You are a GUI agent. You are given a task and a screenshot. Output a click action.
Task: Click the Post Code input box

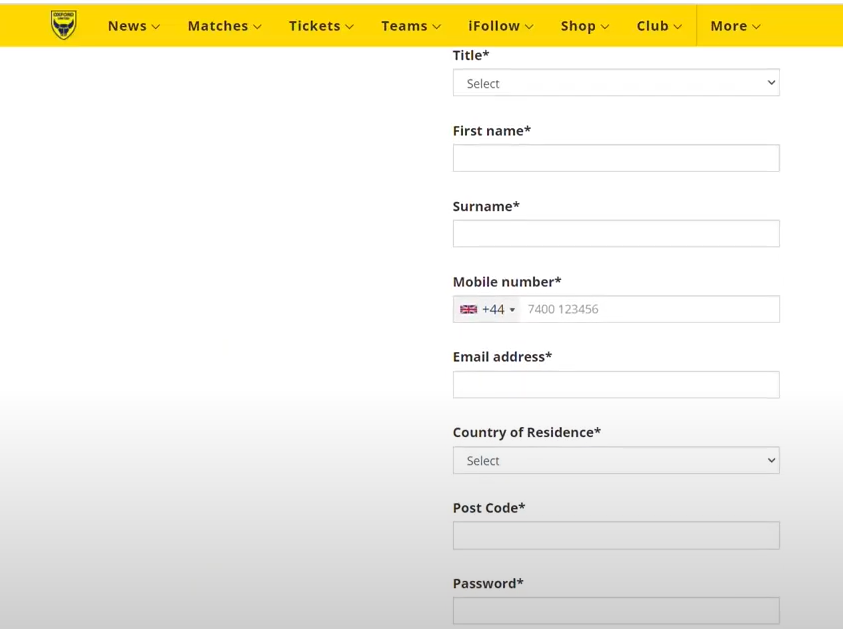click(x=615, y=536)
